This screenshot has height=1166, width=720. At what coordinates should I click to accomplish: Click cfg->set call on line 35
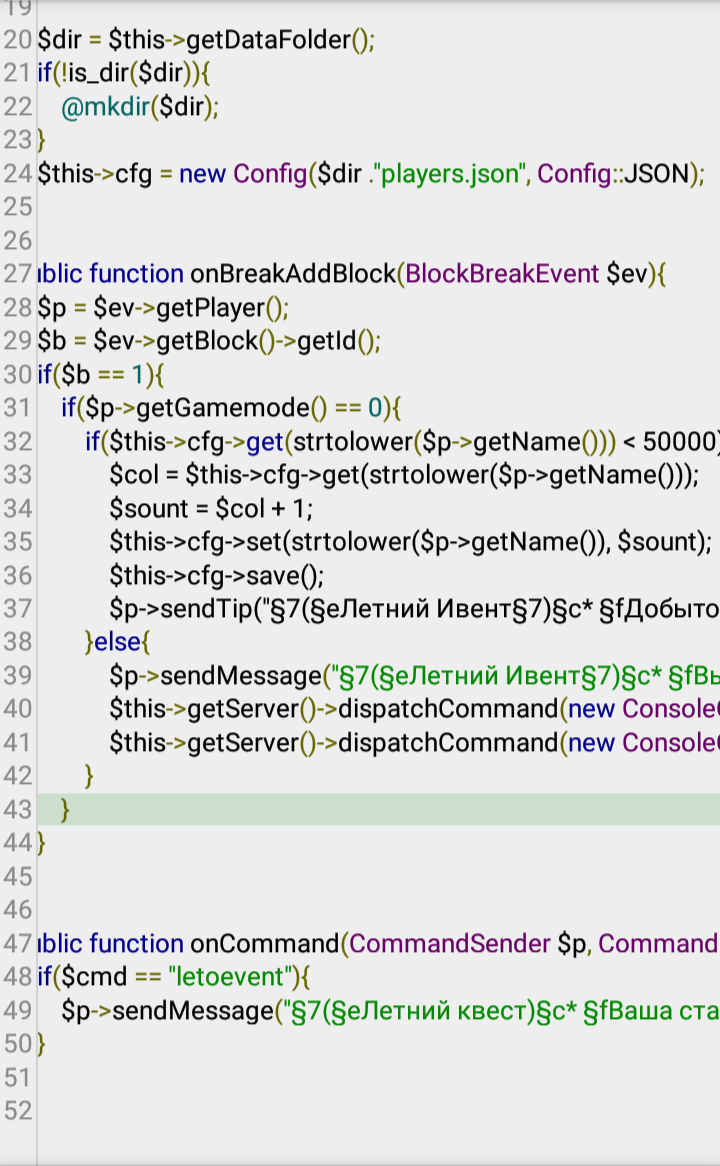point(410,541)
